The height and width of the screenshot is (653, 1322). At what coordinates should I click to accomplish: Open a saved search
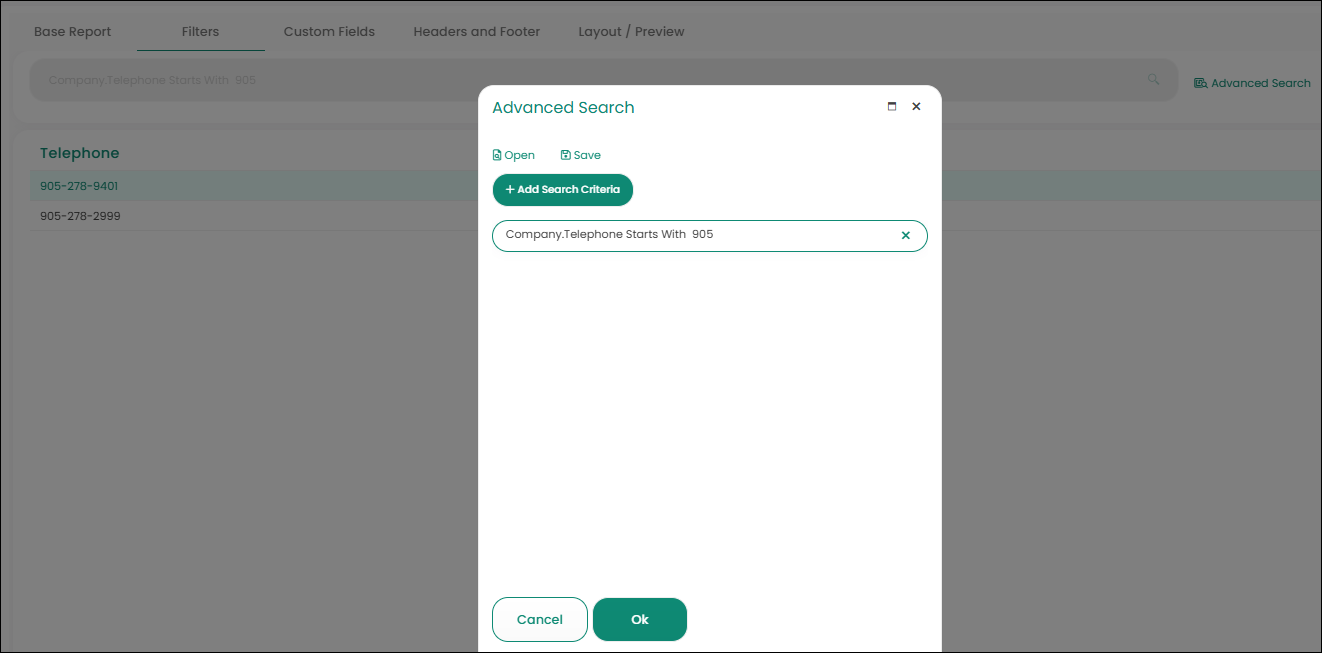tap(514, 155)
